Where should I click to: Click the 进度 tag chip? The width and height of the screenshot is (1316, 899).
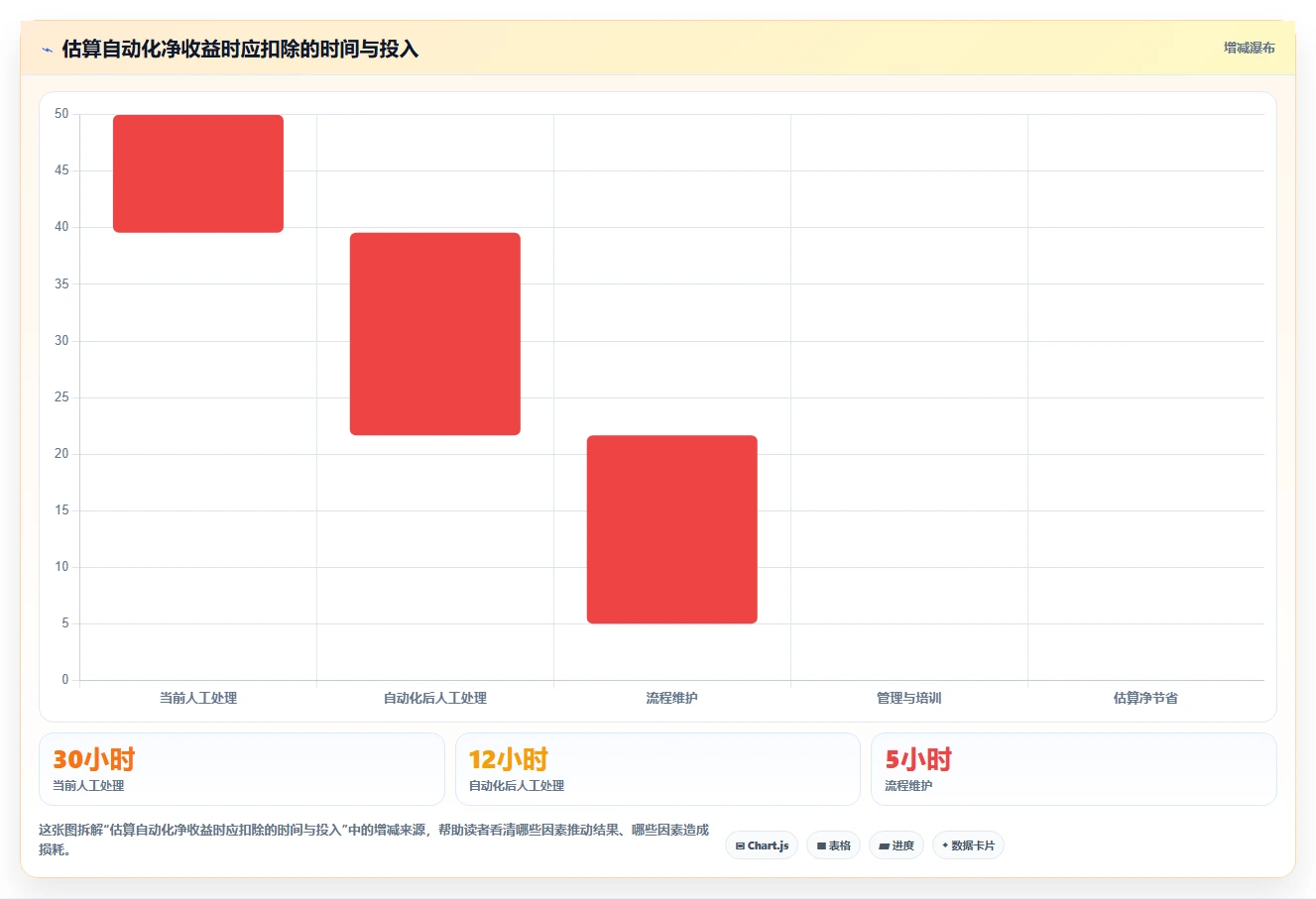point(897,845)
